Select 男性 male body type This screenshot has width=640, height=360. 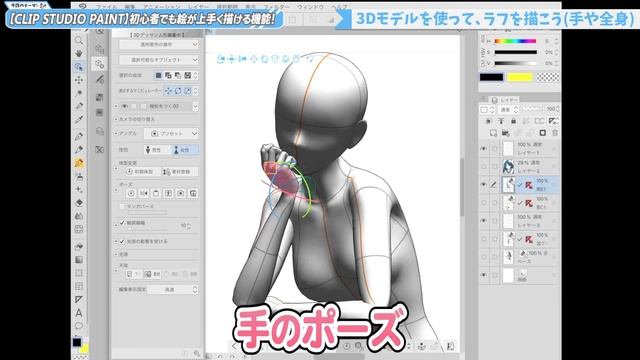157,150
